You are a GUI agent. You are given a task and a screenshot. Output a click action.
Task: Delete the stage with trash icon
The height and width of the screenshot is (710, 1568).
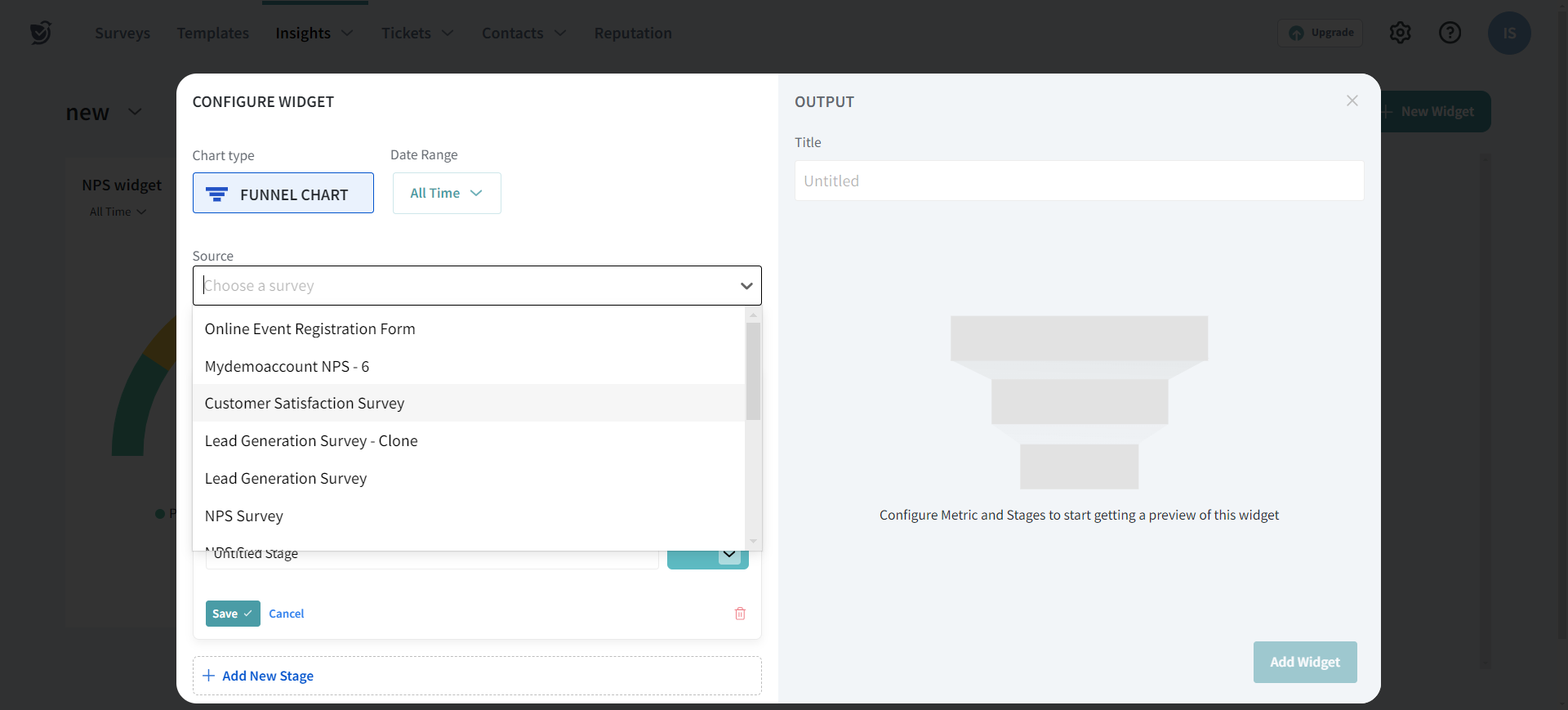[740, 614]
